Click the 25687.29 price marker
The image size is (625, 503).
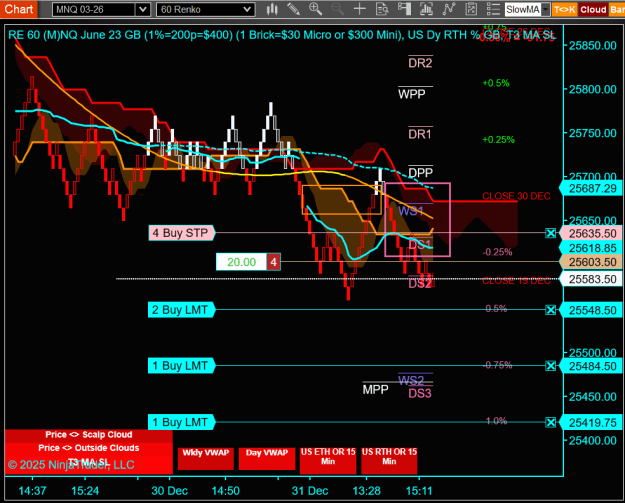coord(591,188)
